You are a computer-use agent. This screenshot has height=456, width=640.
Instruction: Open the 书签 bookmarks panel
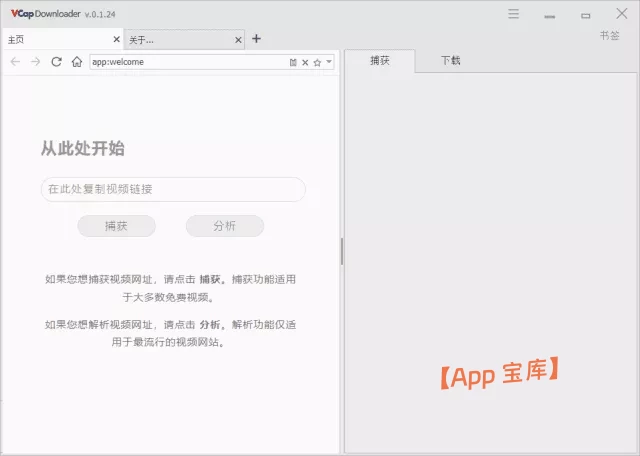[x=609, y=36]
